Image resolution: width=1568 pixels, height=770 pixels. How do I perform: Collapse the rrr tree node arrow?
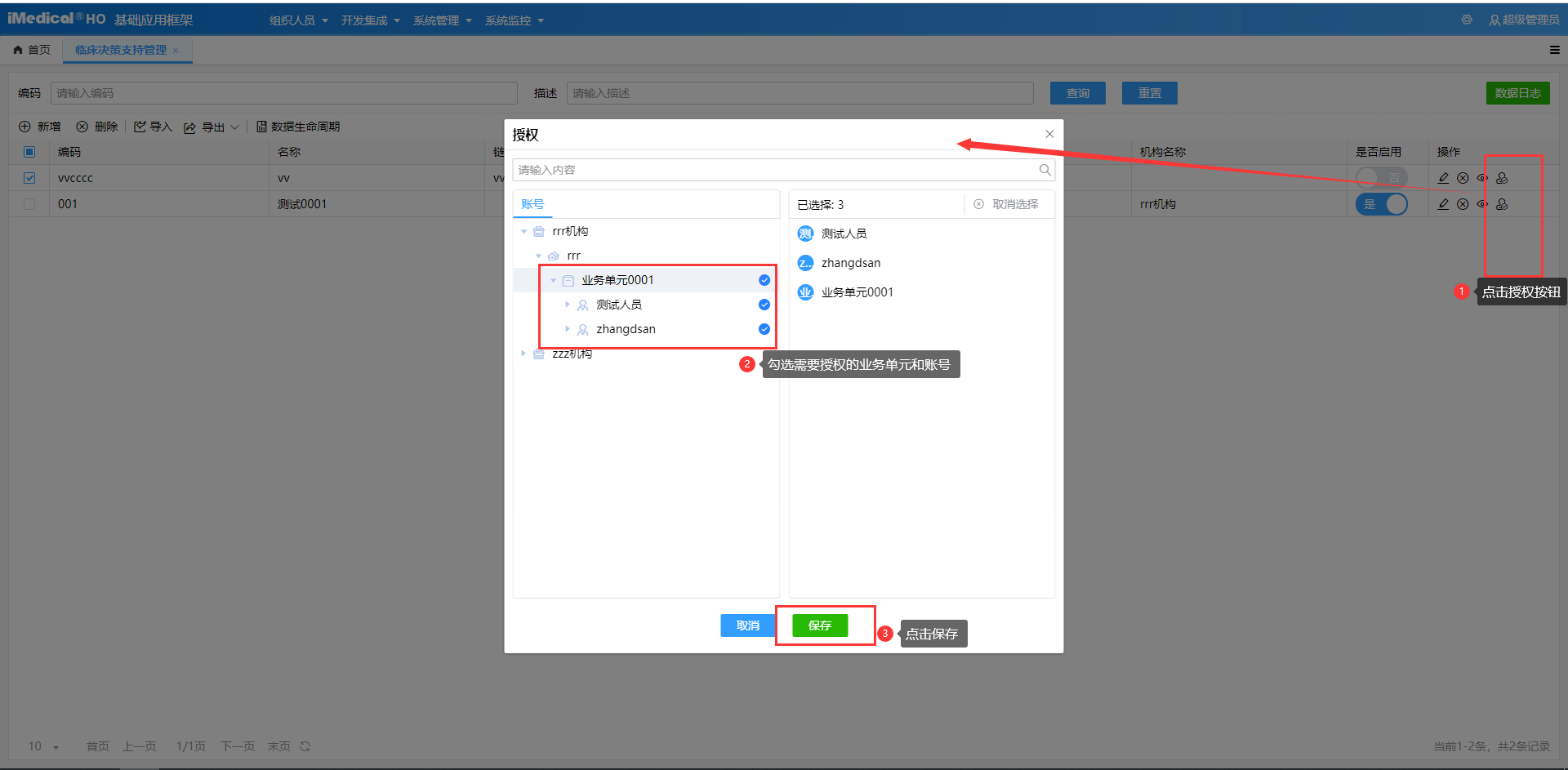(x=538, y=256)
